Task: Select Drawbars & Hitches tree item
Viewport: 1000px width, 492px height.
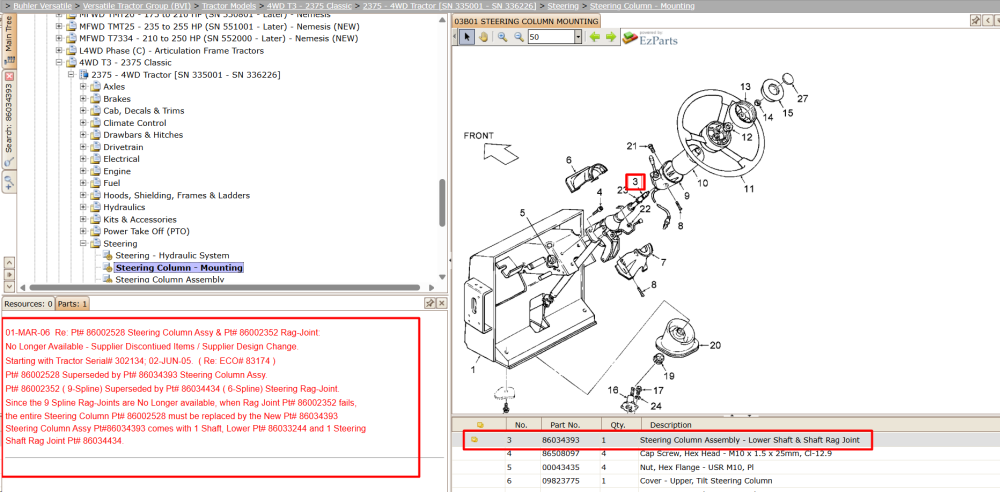Action: 143,135
